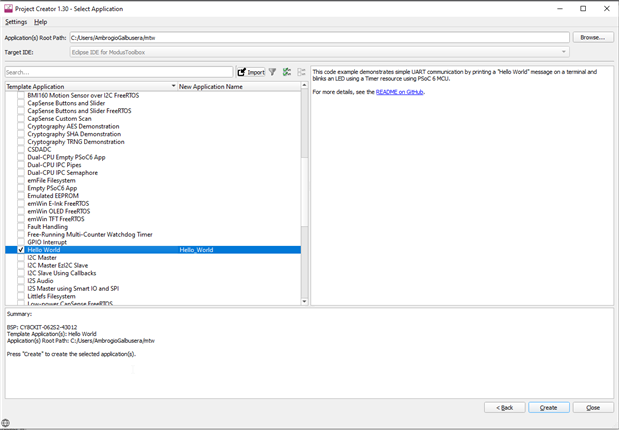Open the README on GitHub link
This screenshot has width=619, height=430.
point(400,92)
